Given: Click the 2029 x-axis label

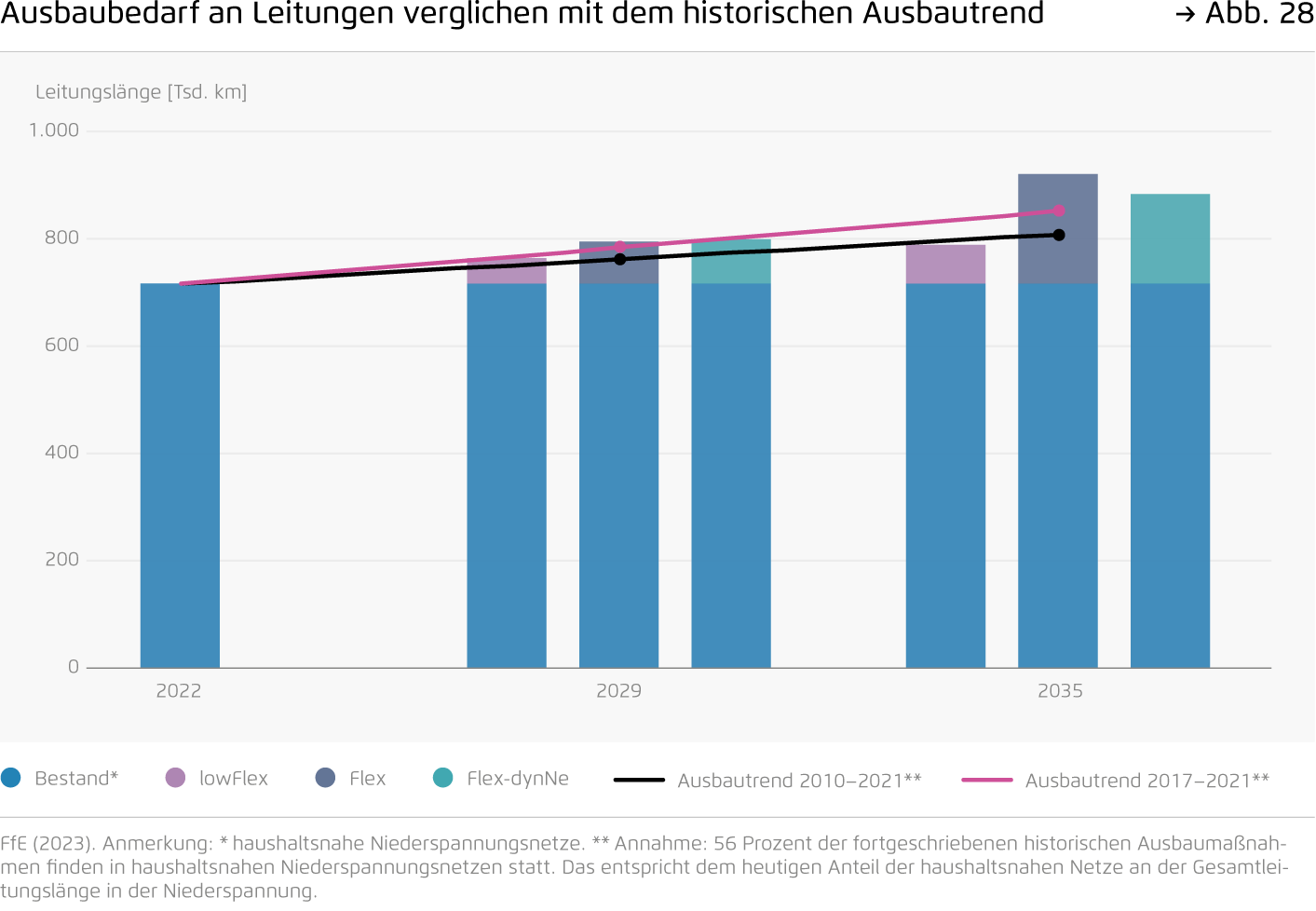Looking at the screenshot, I should (619, 691).
